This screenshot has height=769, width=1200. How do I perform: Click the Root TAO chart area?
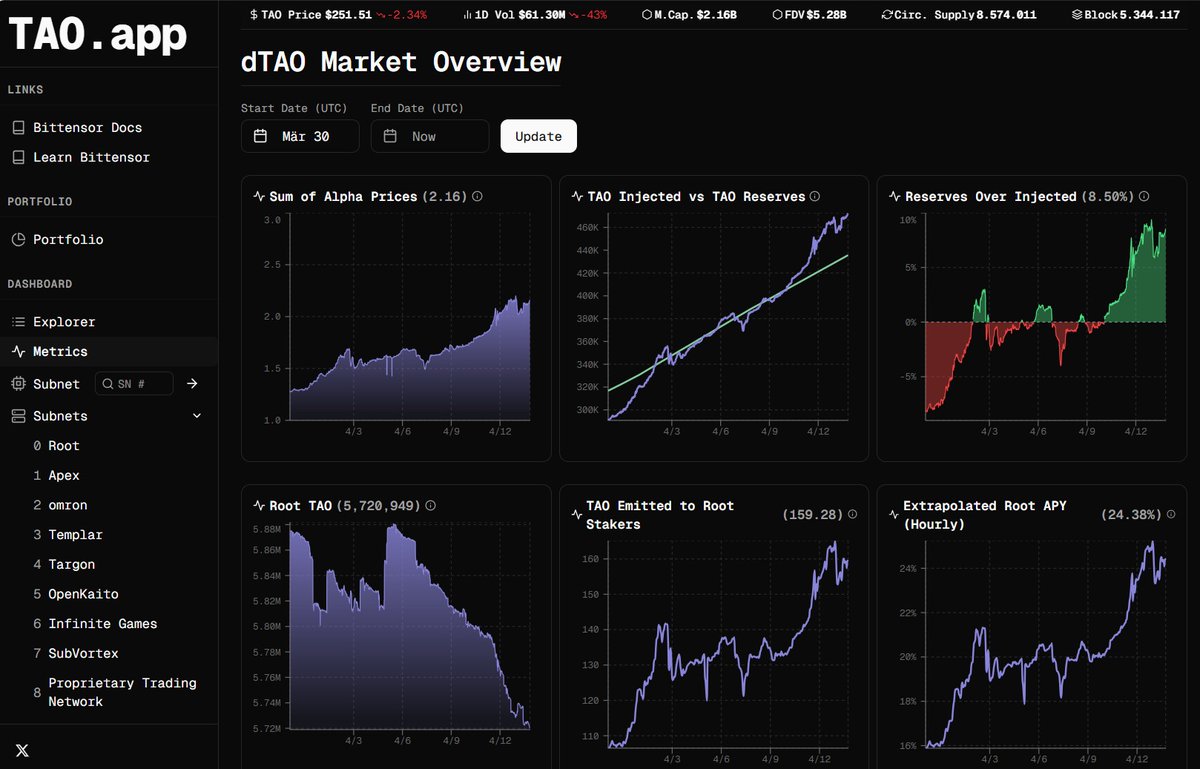pos(411,628)
